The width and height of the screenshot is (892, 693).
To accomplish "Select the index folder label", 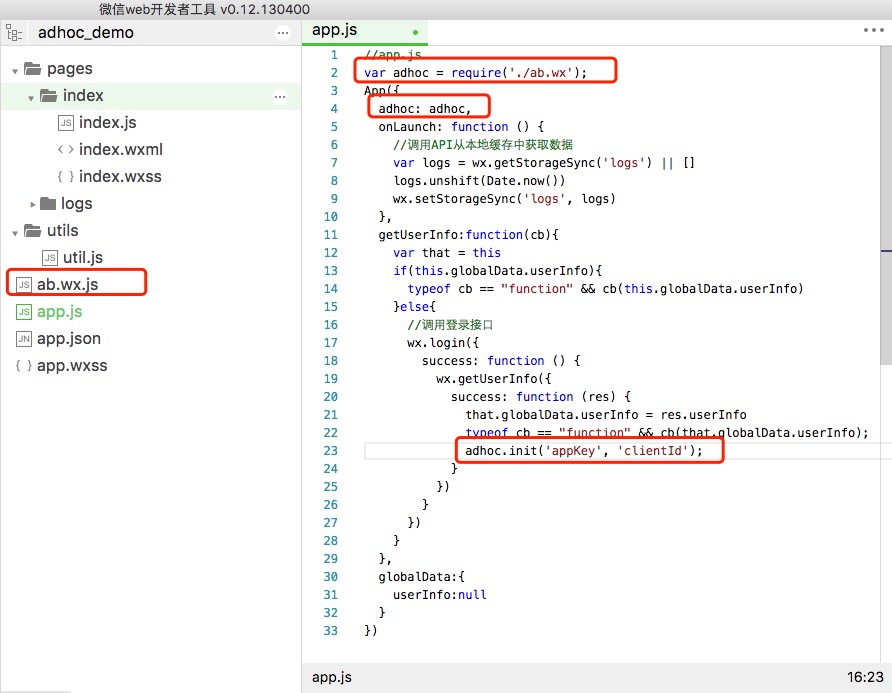I will [83, 96].
